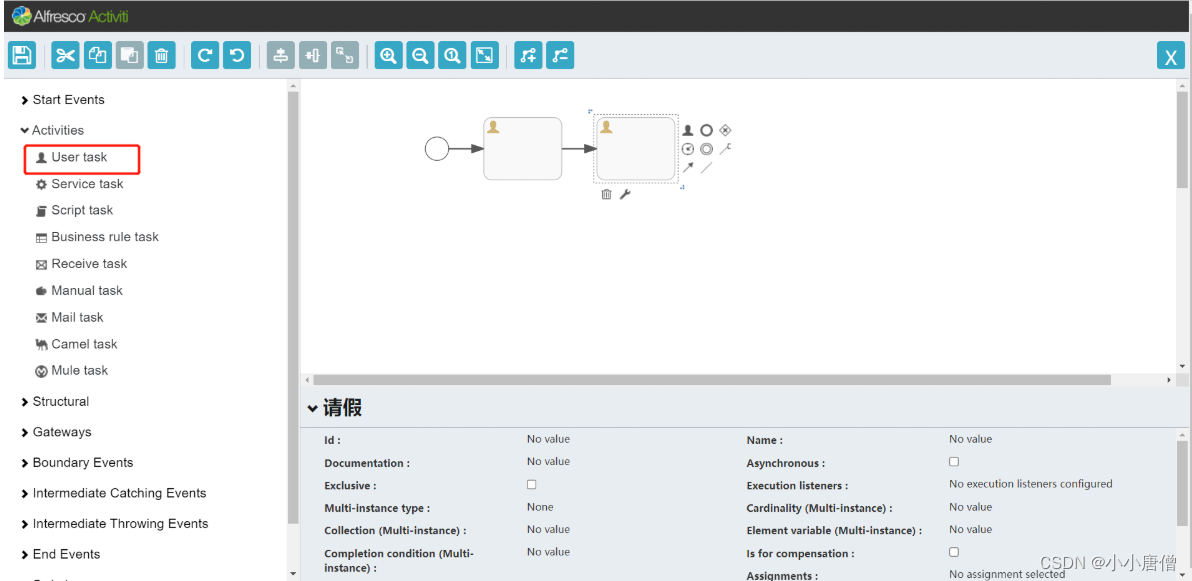Select the Mail task from the palette
Image resolution: width=1192 pixels, height=581 pixels.
[78, 317]
